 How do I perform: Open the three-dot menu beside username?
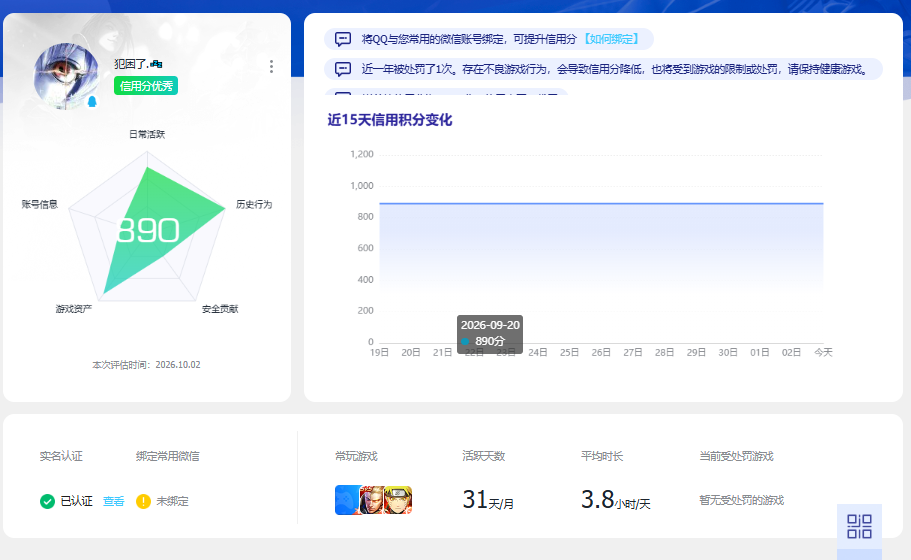[x=271, y=66]
